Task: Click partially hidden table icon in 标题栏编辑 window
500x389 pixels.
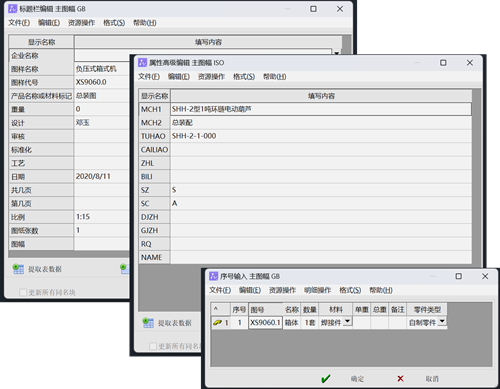Action: 125,269
